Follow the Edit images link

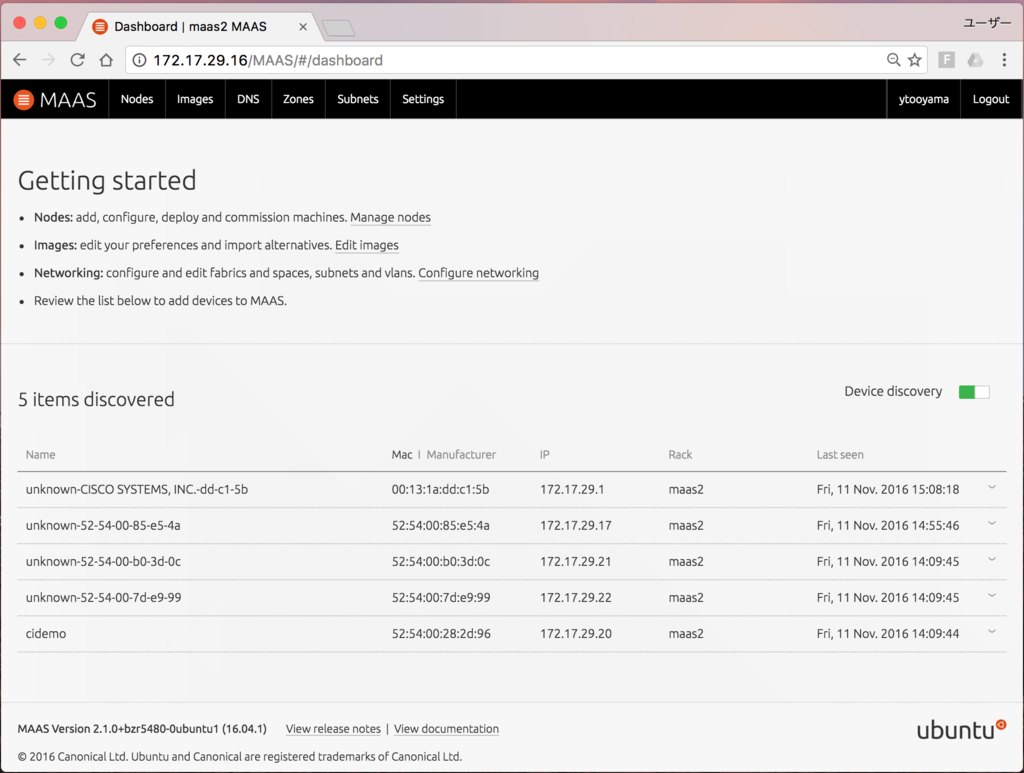point(367,245)
